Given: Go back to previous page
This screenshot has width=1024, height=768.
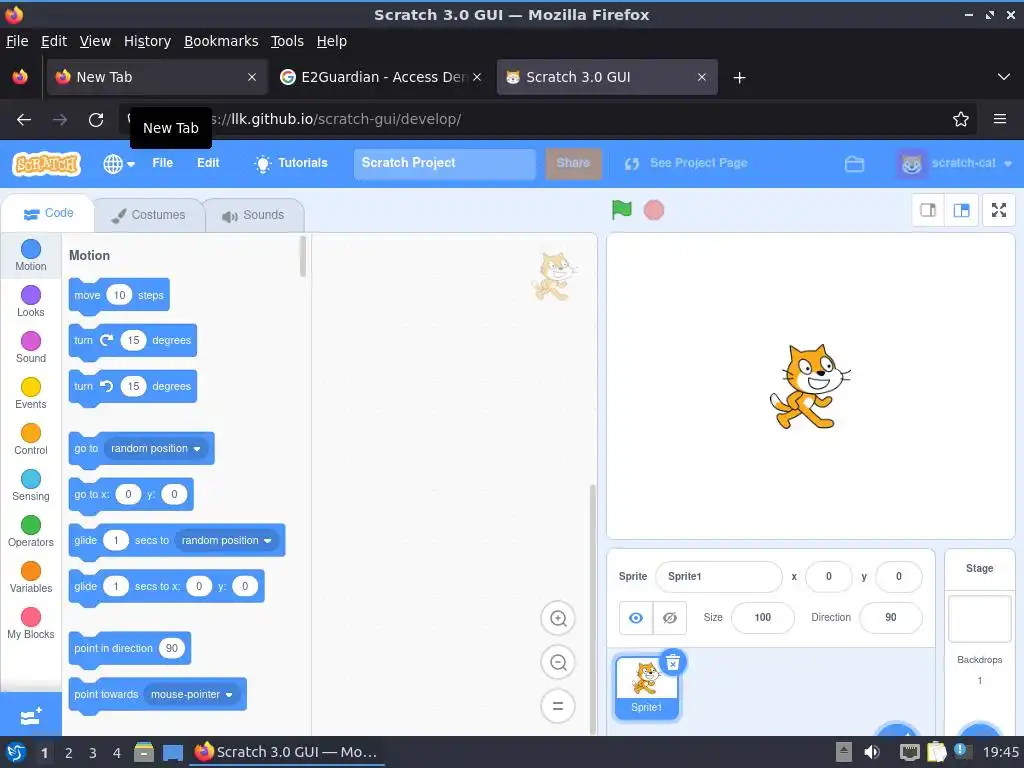Looking at the screenshot, I should (x=24, y=120).
